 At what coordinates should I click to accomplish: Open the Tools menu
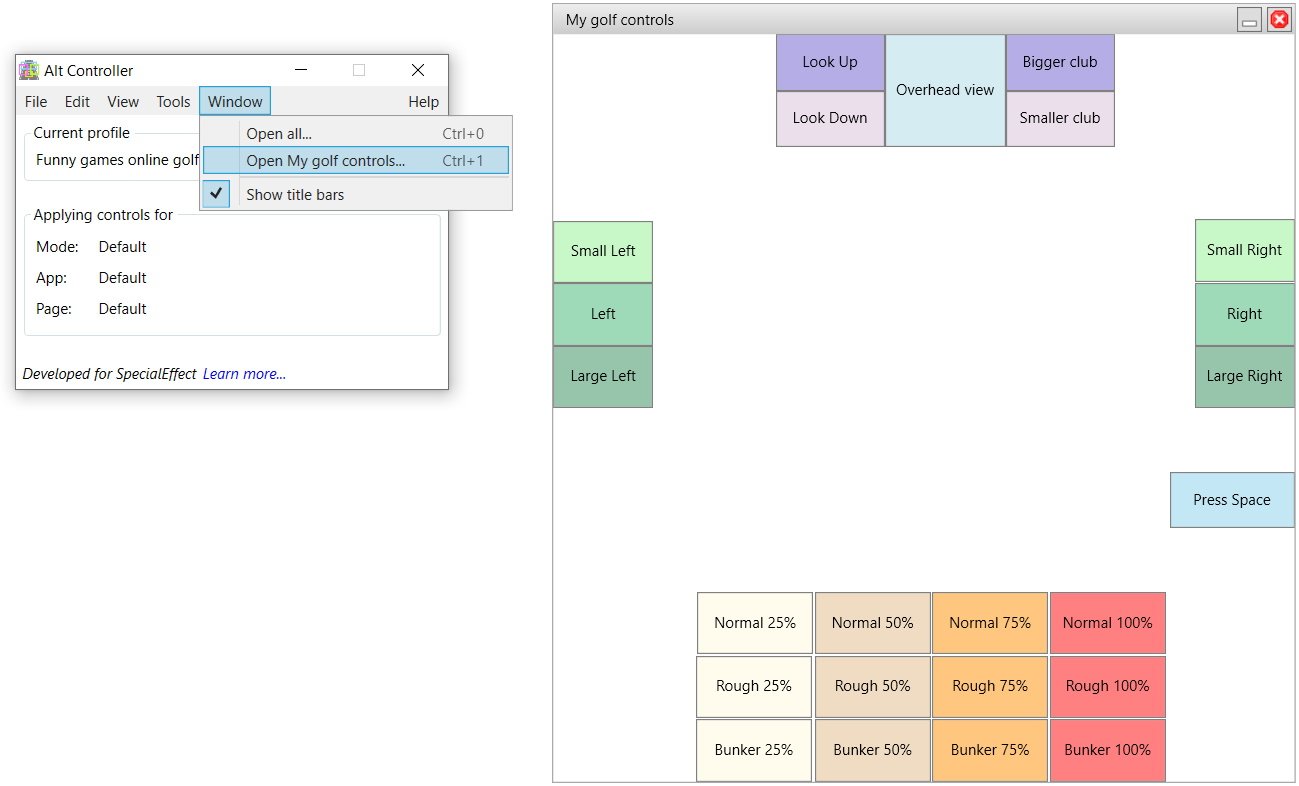pyautogui.click(x=172, y=101)
